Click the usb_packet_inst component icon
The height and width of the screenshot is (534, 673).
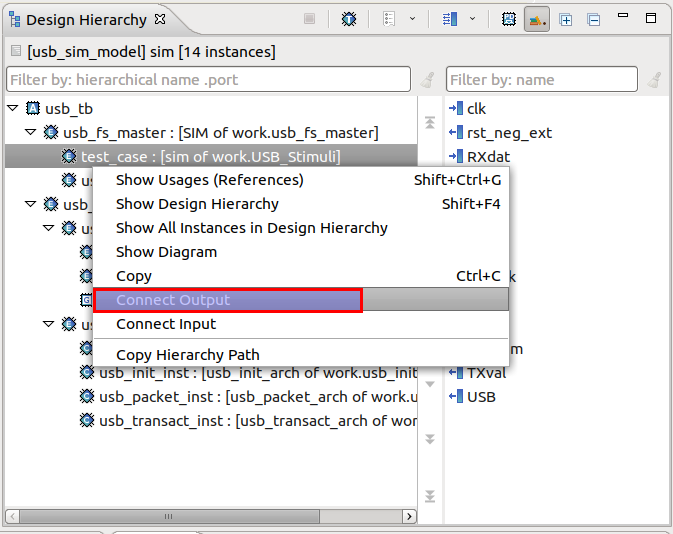coord(87,397)
